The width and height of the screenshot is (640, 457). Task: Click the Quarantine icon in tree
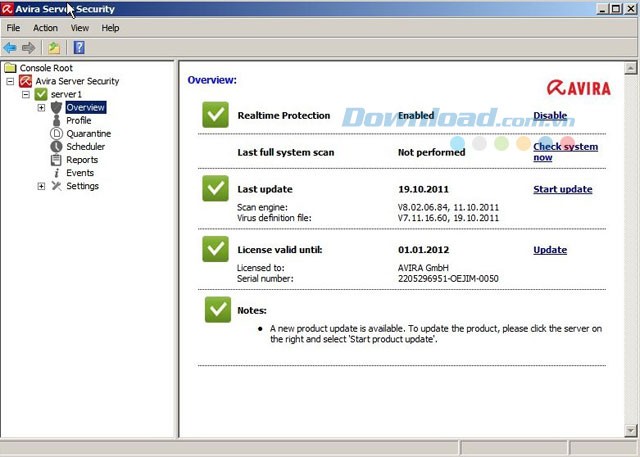(x=56, y=133)
